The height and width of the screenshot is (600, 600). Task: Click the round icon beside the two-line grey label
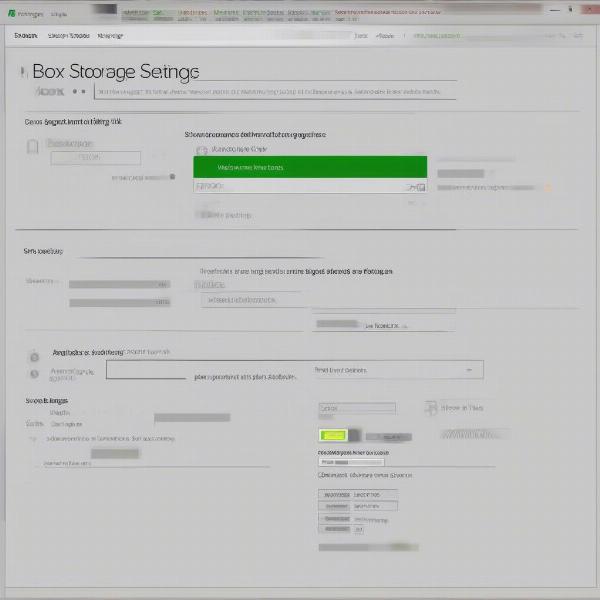(x=34, y=373)
